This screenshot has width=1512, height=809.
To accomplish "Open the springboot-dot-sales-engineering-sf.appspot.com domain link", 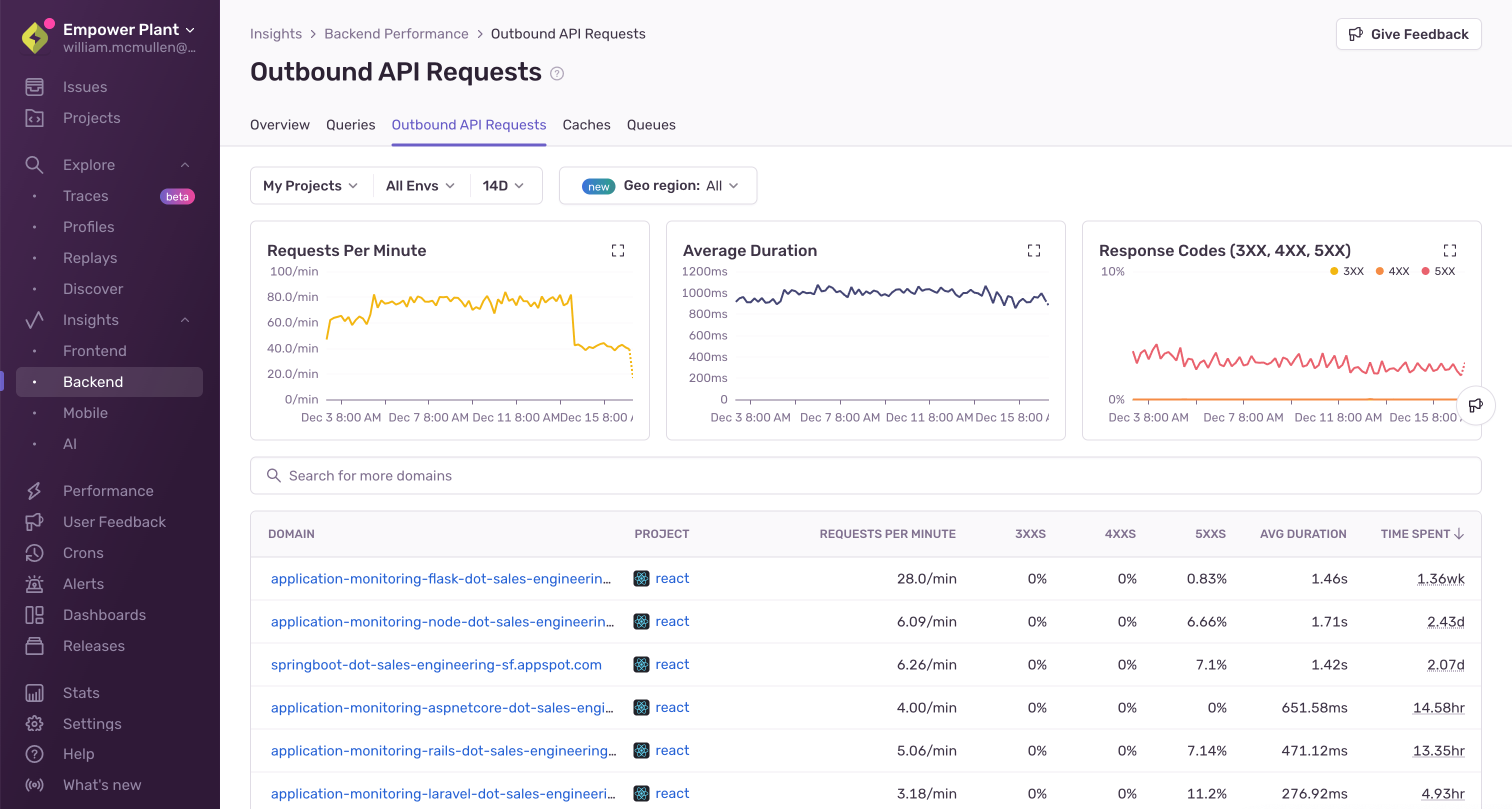I will point(436,664).
